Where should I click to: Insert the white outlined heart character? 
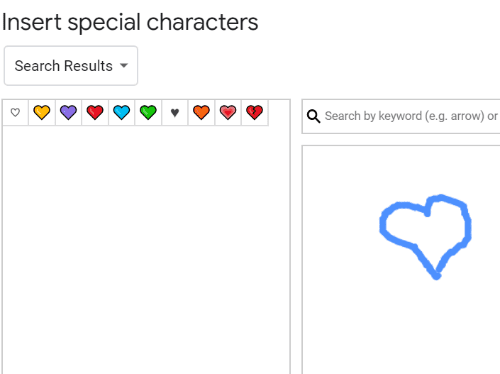pyautogui.click(x=15, y=112)
